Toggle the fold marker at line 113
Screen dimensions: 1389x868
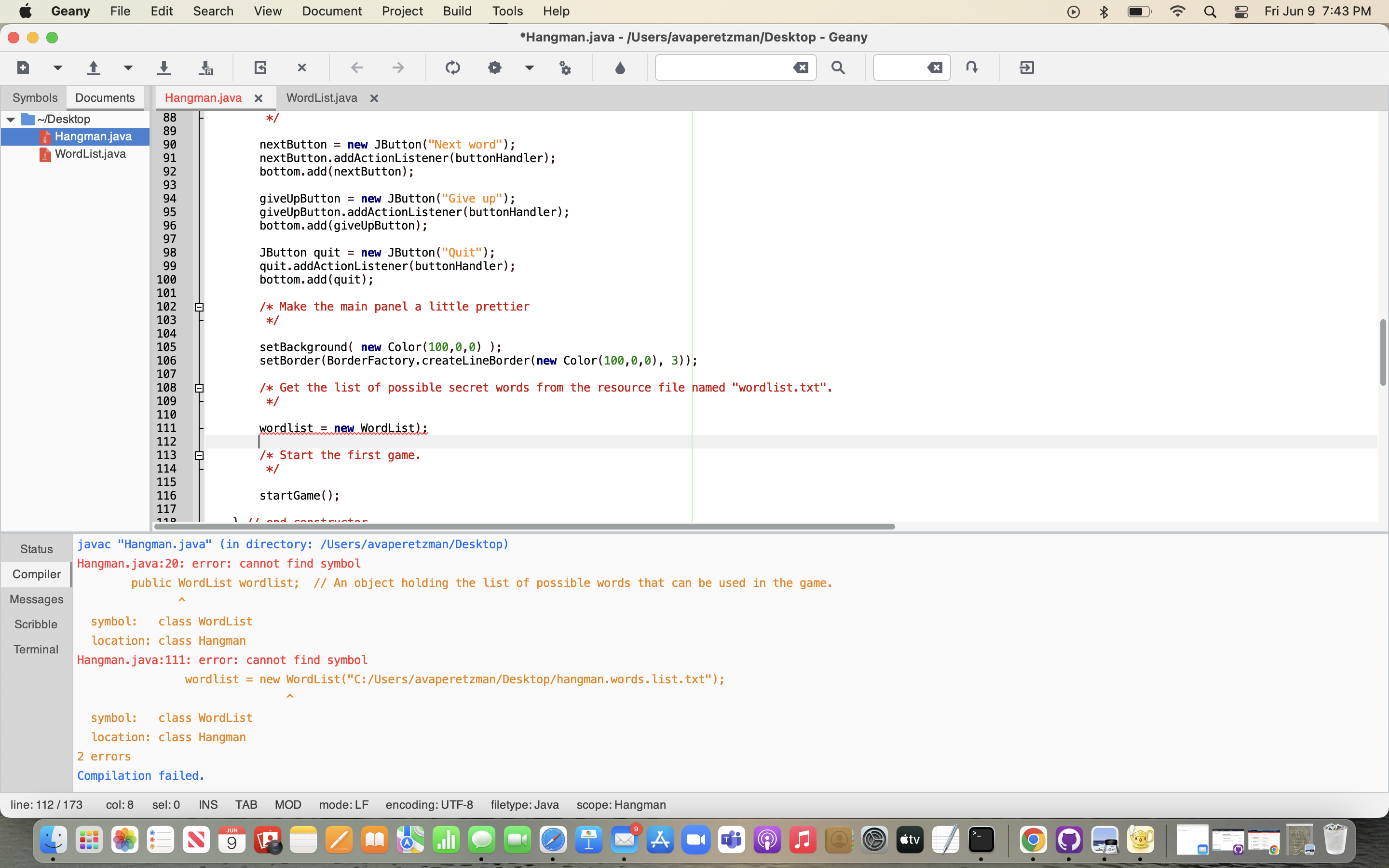tap(199, 456)
